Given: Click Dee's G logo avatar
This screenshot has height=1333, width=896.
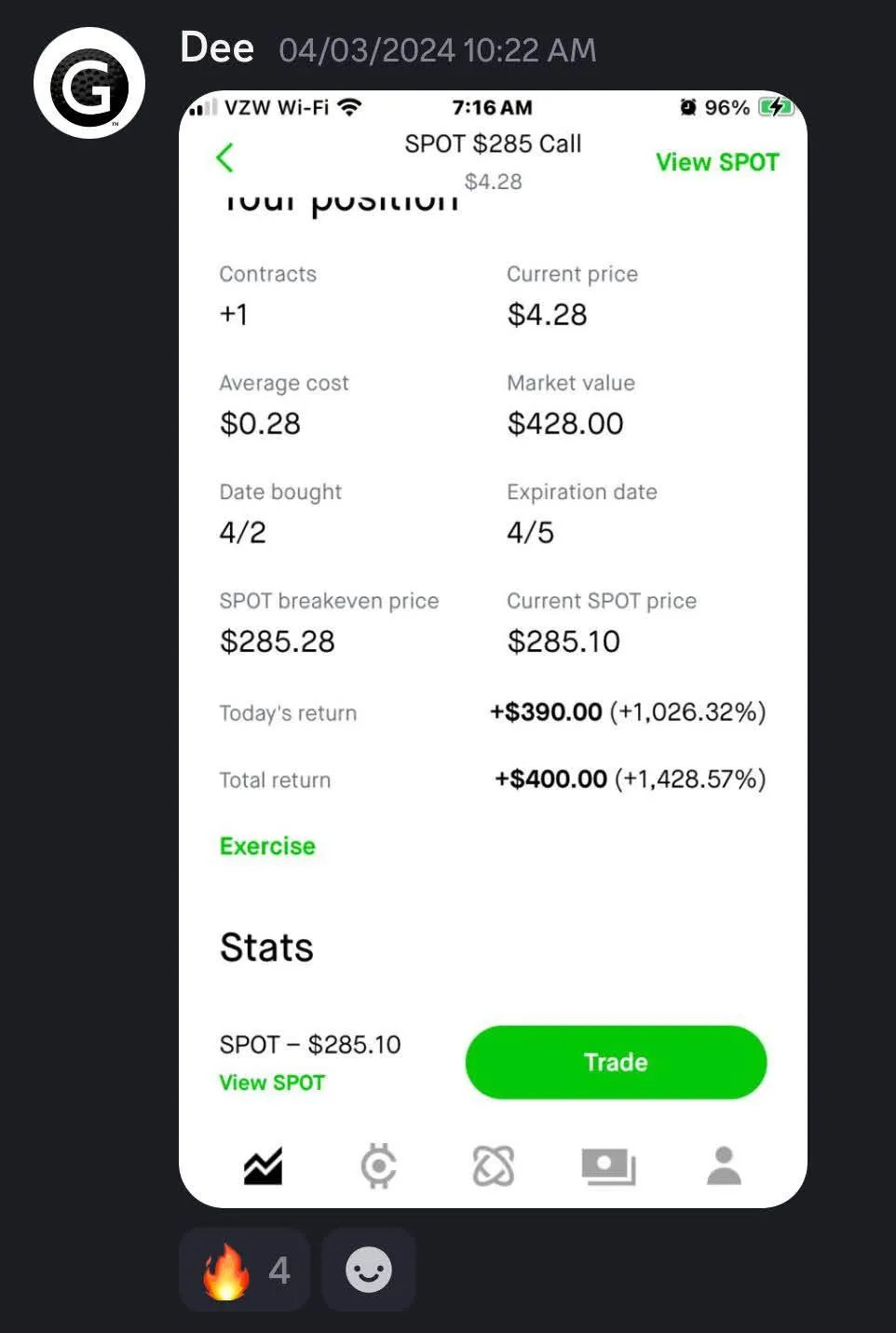Looking at the screenshot, I should pyautogui.click(x=89, y=83).
